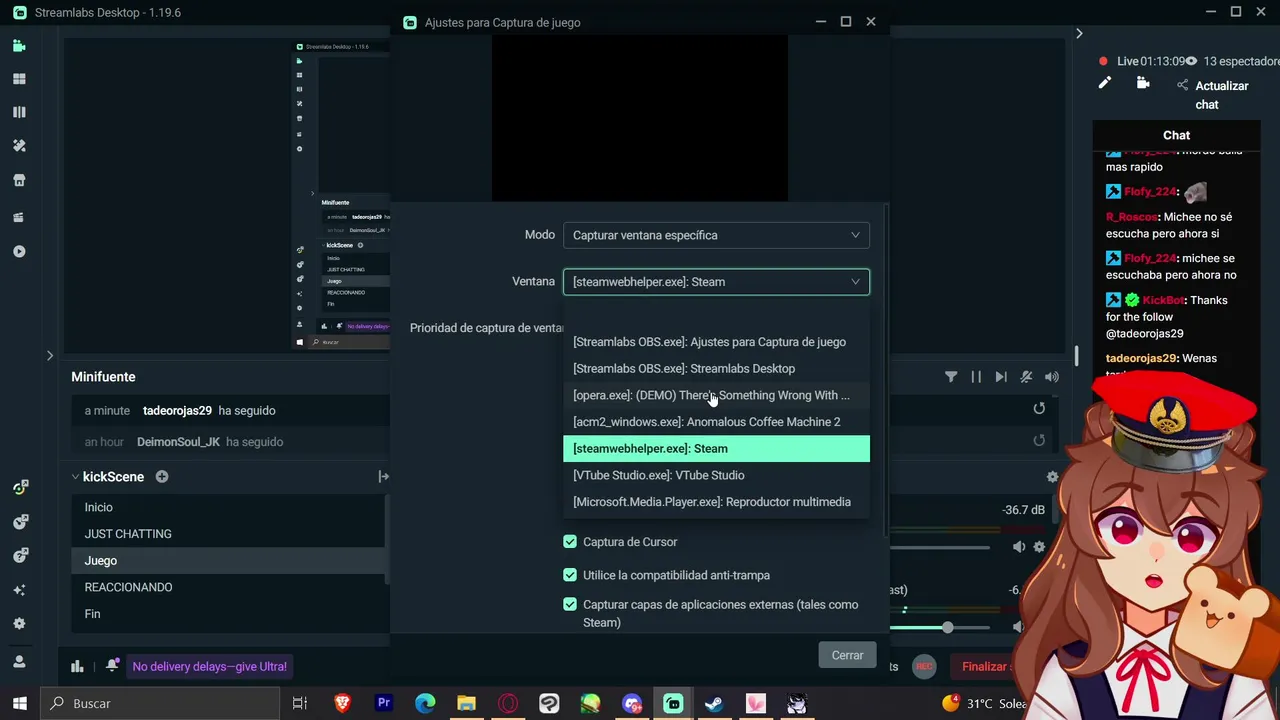Click Actualizar chat
Viewport: 1280px width, 720px height.
pos(1221,95)
